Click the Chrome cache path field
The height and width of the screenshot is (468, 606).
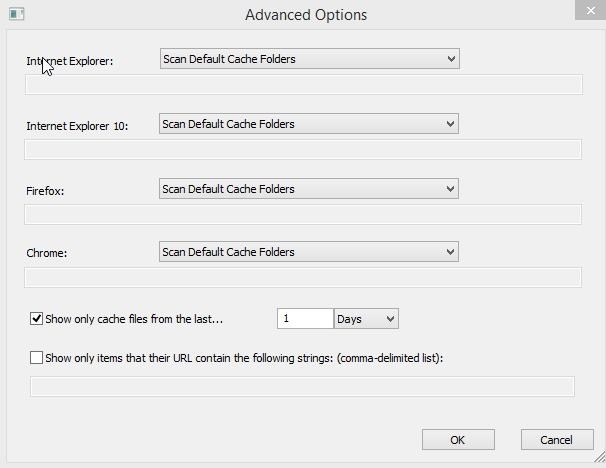click(x=303, y=277)
